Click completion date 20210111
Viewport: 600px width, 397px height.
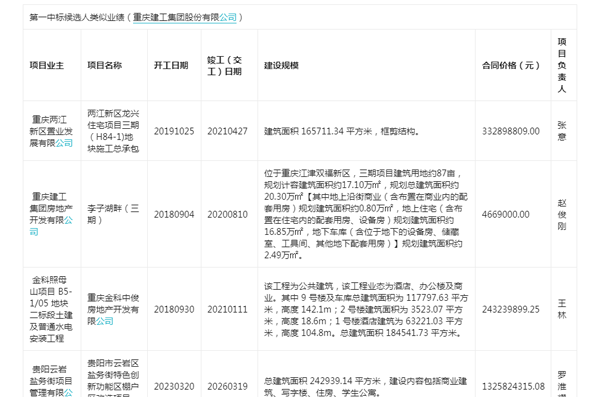click(x=227, y=309)
